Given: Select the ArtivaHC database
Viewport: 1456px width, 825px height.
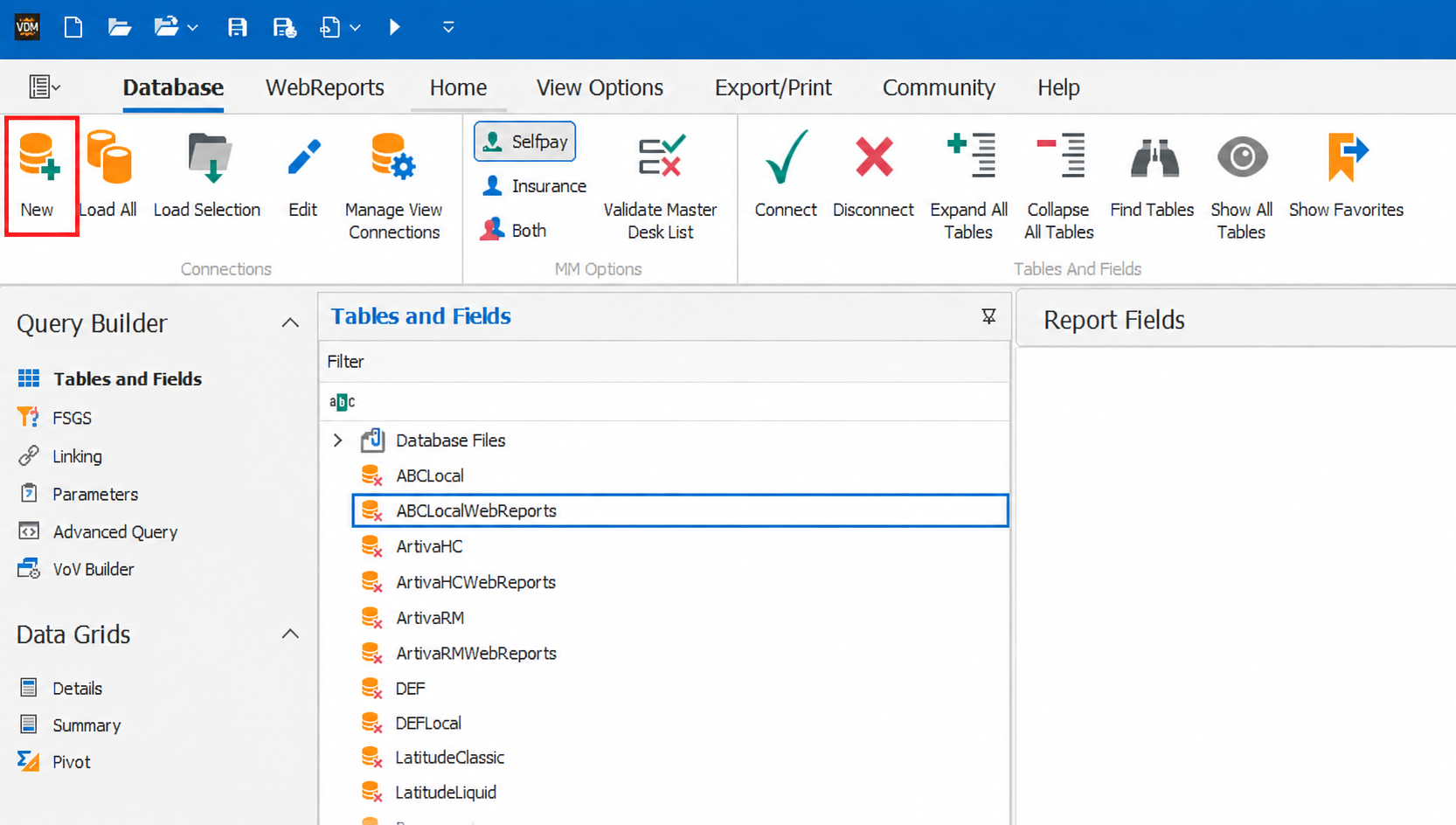Looking at the screenshot, I should coord(429,546).
